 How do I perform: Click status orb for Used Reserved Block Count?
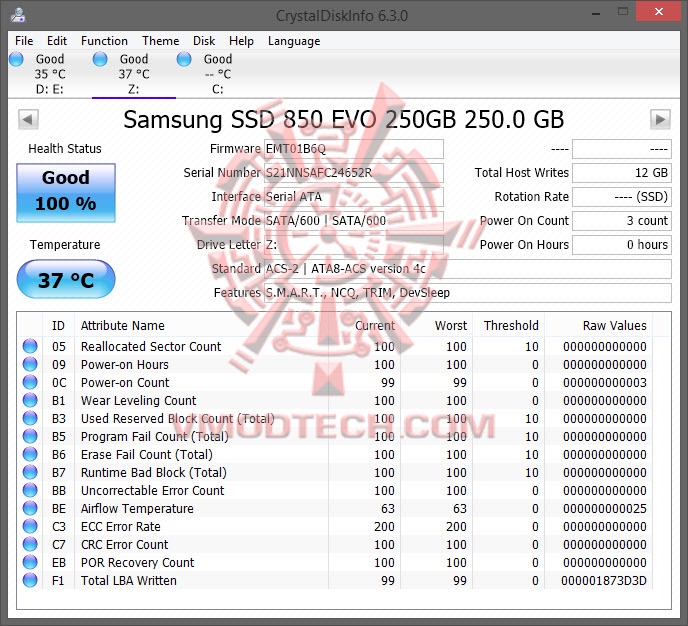[x=30, y=418]
